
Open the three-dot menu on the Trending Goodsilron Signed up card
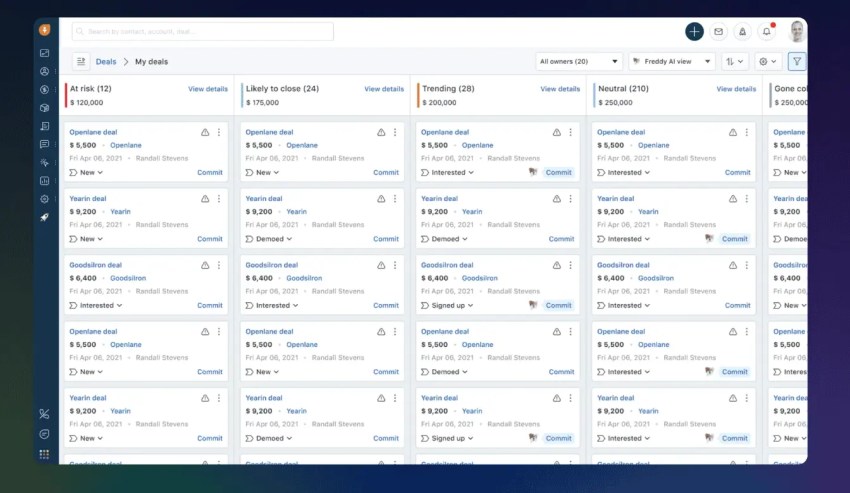(570, 265)
